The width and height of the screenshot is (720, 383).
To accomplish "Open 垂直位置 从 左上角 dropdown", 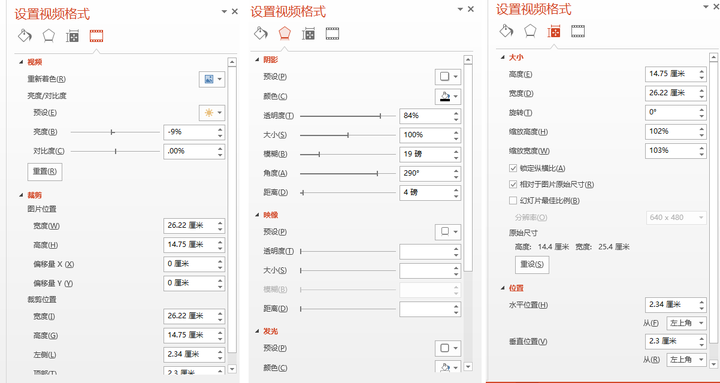I will tap(686, 360).
